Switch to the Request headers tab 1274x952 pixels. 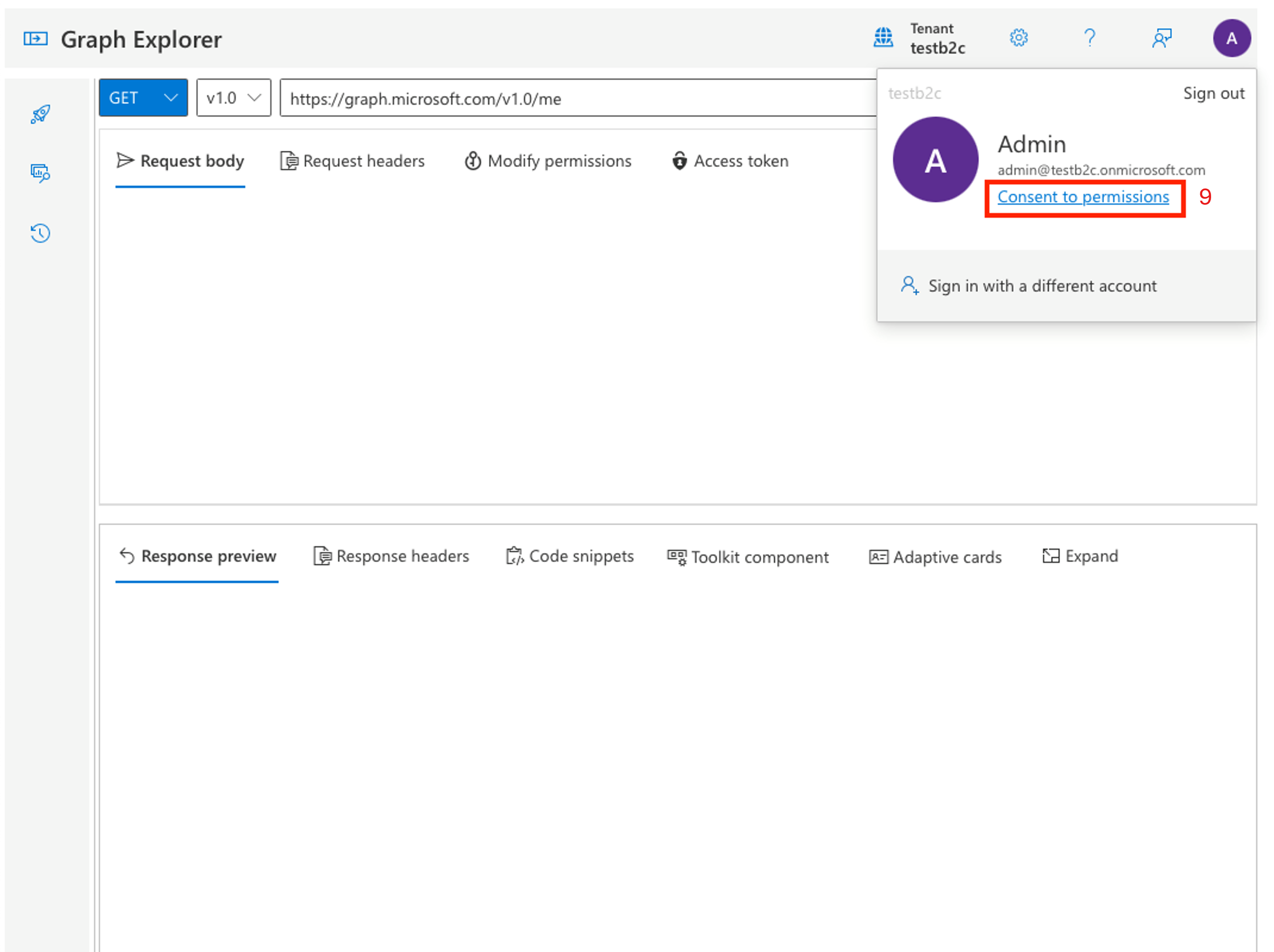click(352, 161)
